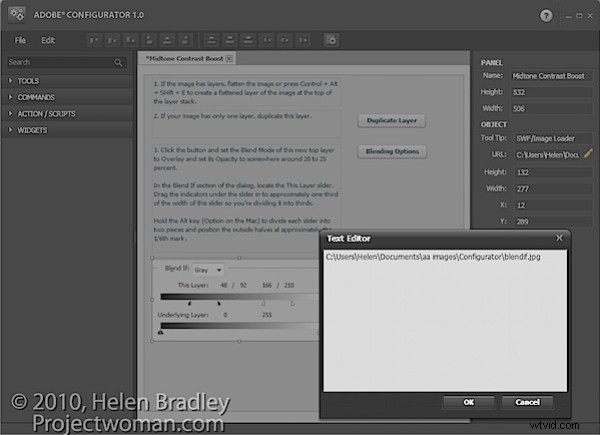Click the object URL field

[x=548, y=155]
